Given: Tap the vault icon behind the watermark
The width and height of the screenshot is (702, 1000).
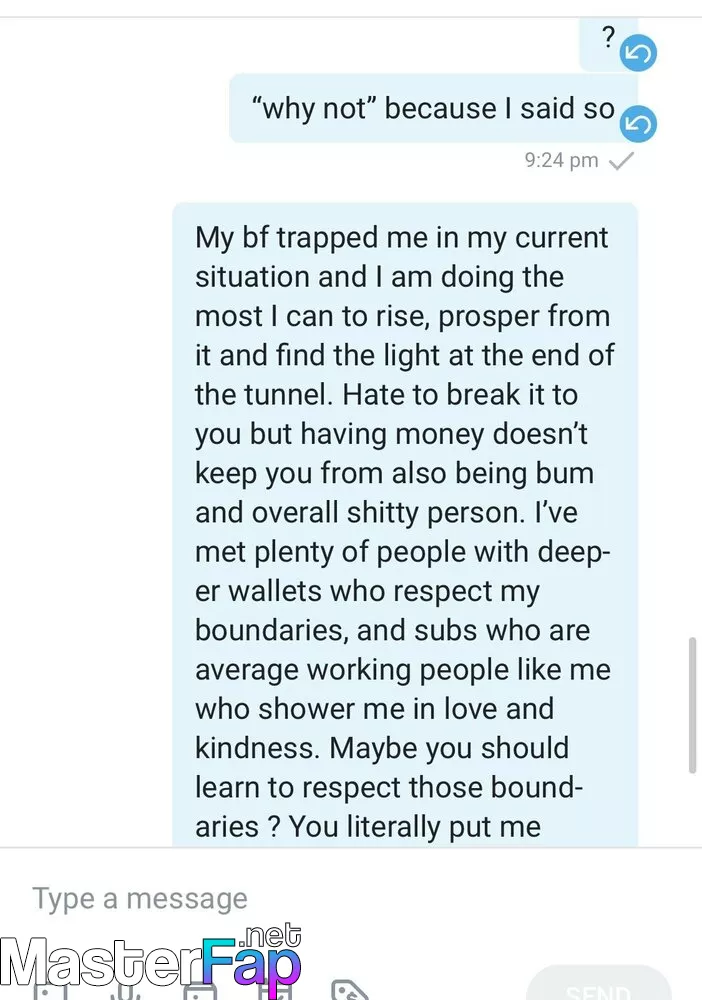Looking at the screenshot, I should (x=275, y=992).
